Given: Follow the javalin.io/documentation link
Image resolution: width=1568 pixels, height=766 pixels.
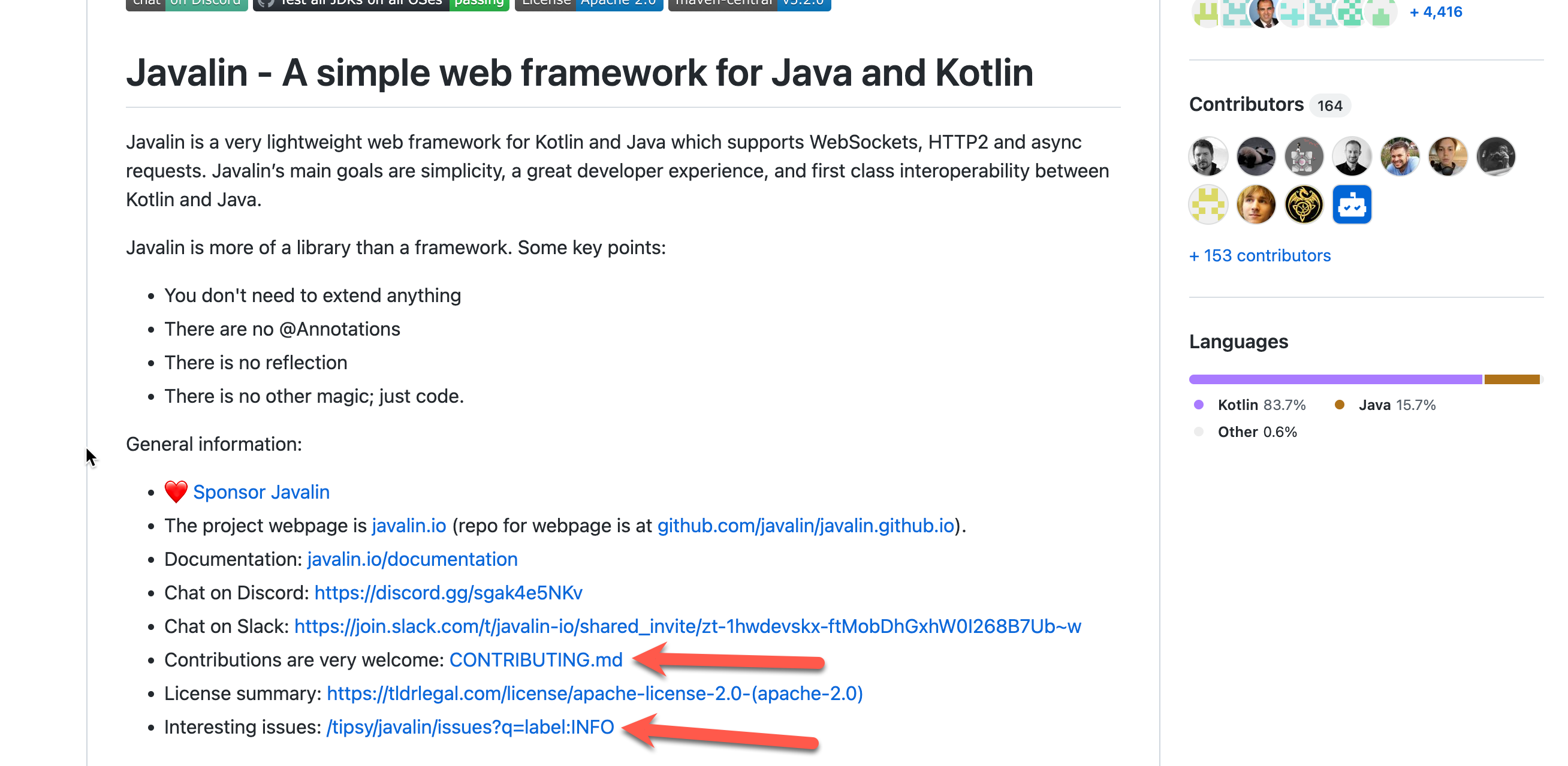Looking at the screenshot, I should [412, 559].
